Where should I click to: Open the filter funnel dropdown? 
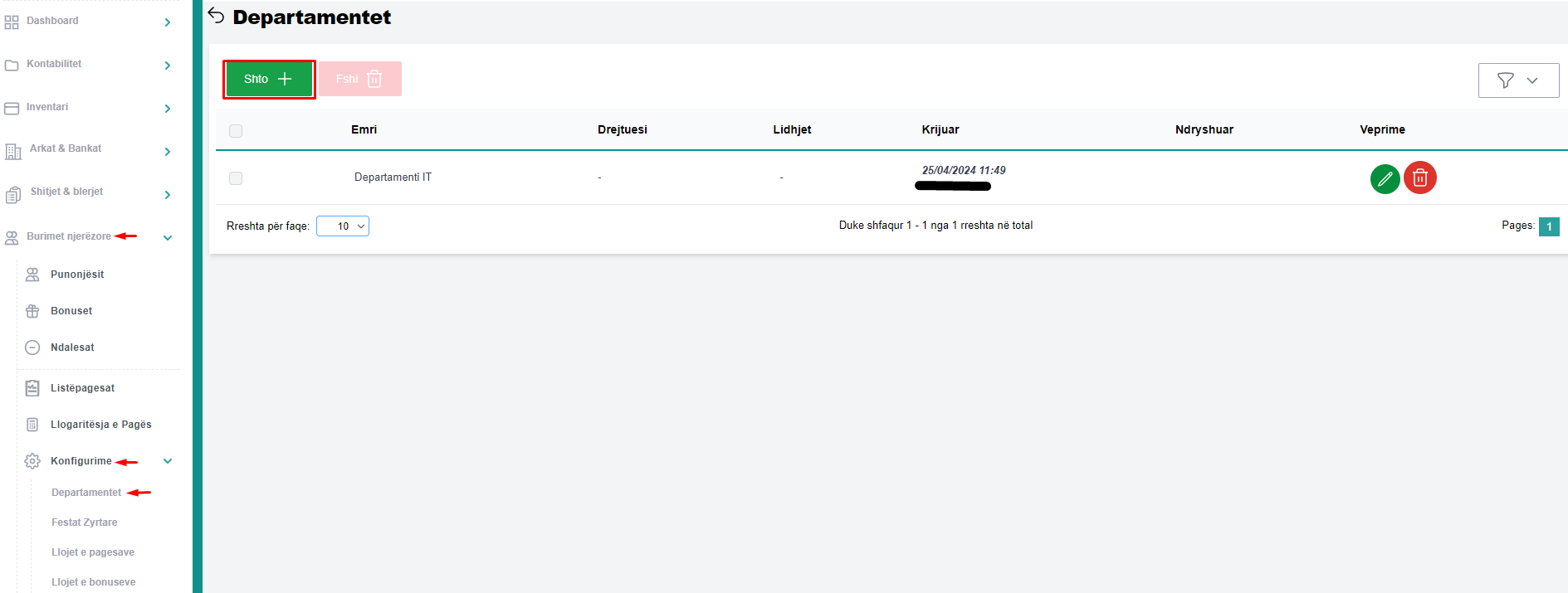point(1517,80)
